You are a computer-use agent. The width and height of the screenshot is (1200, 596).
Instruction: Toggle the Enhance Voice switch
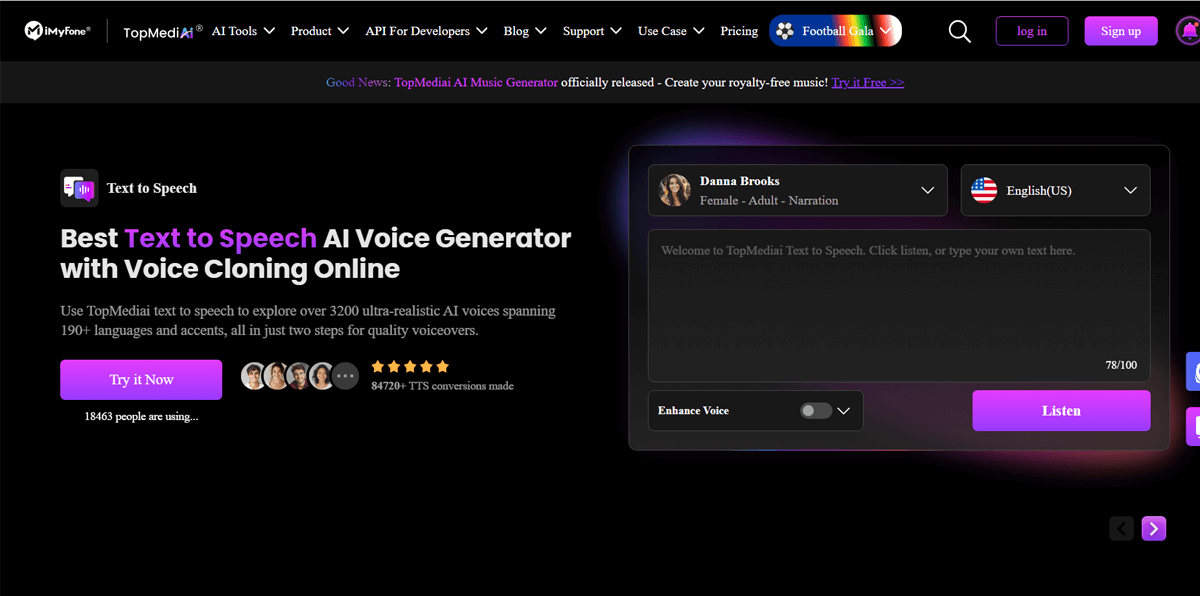click(x=815, y=411)
